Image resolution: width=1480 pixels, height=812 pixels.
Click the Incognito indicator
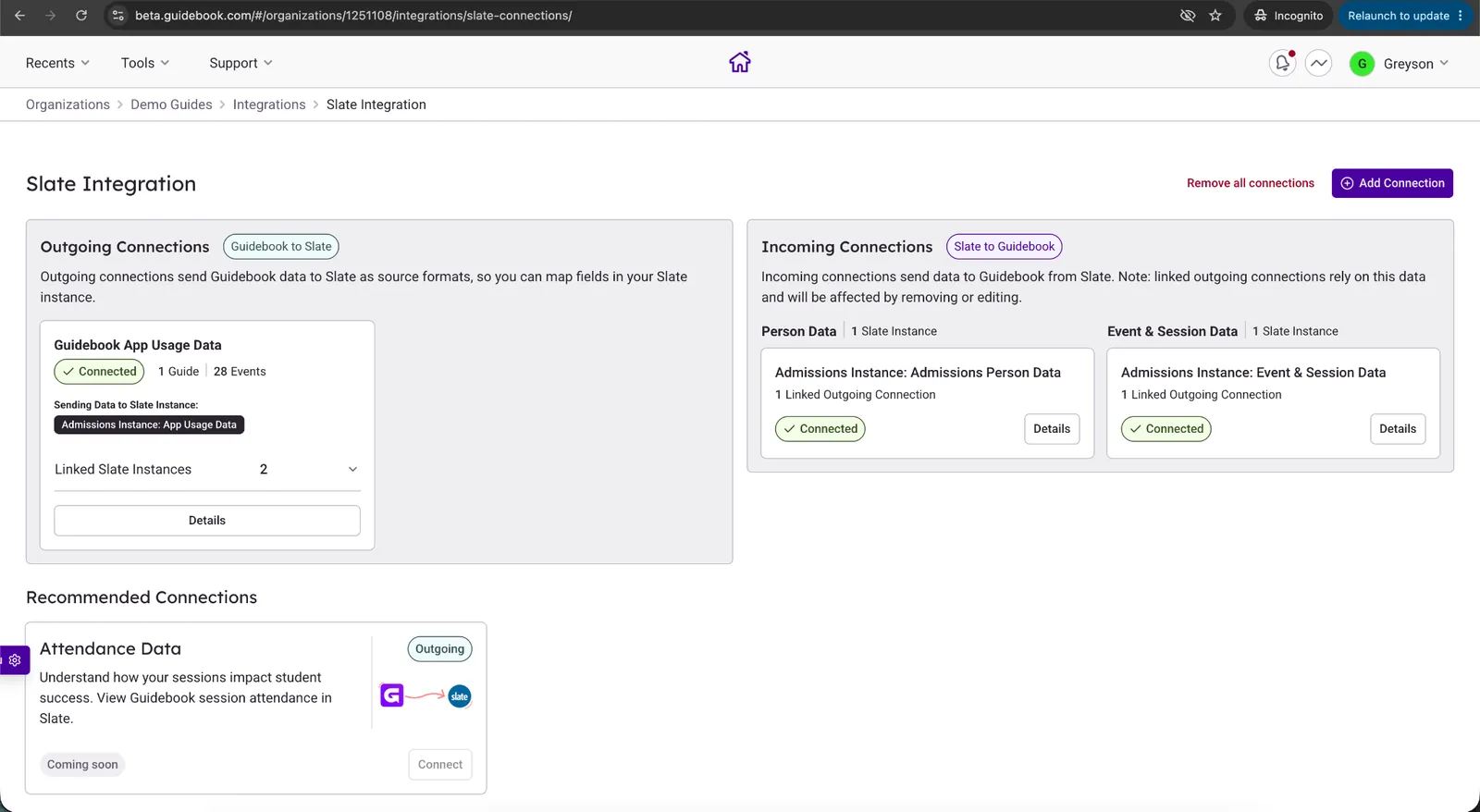coord(1289,16)
